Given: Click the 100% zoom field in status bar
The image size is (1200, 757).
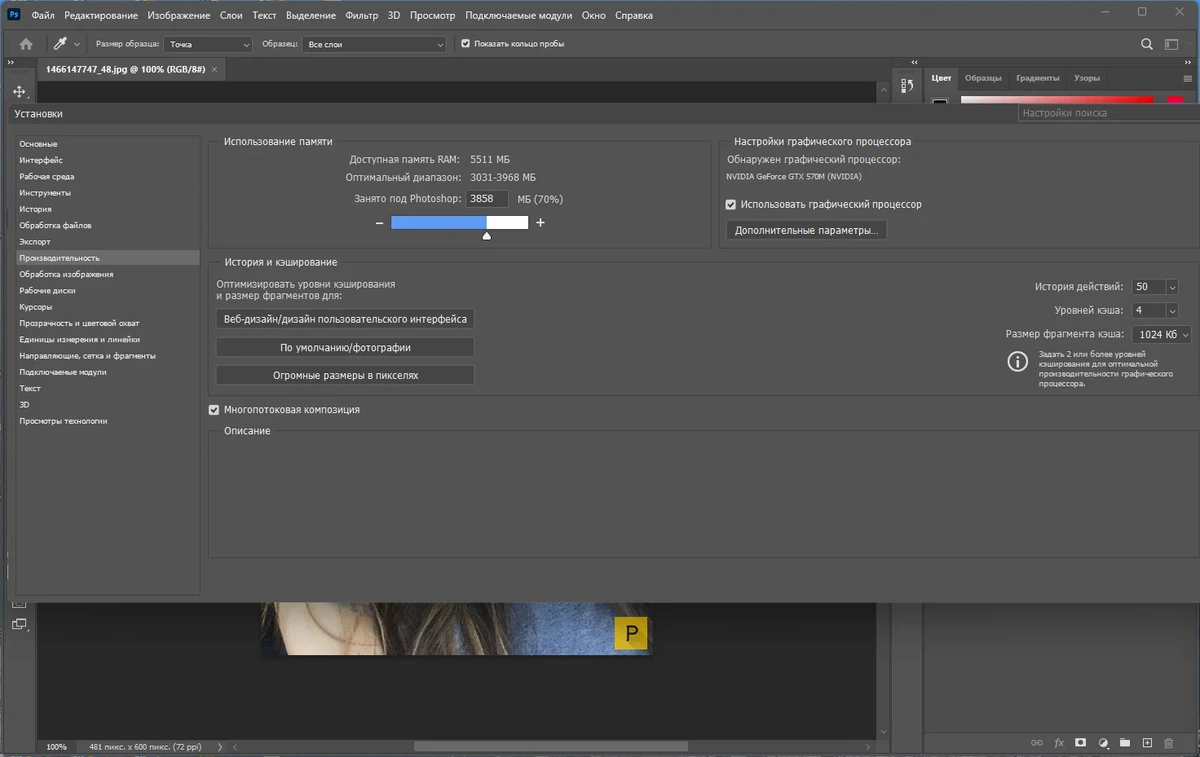Looking at the screenshot, I should click(x=57, y=747).
